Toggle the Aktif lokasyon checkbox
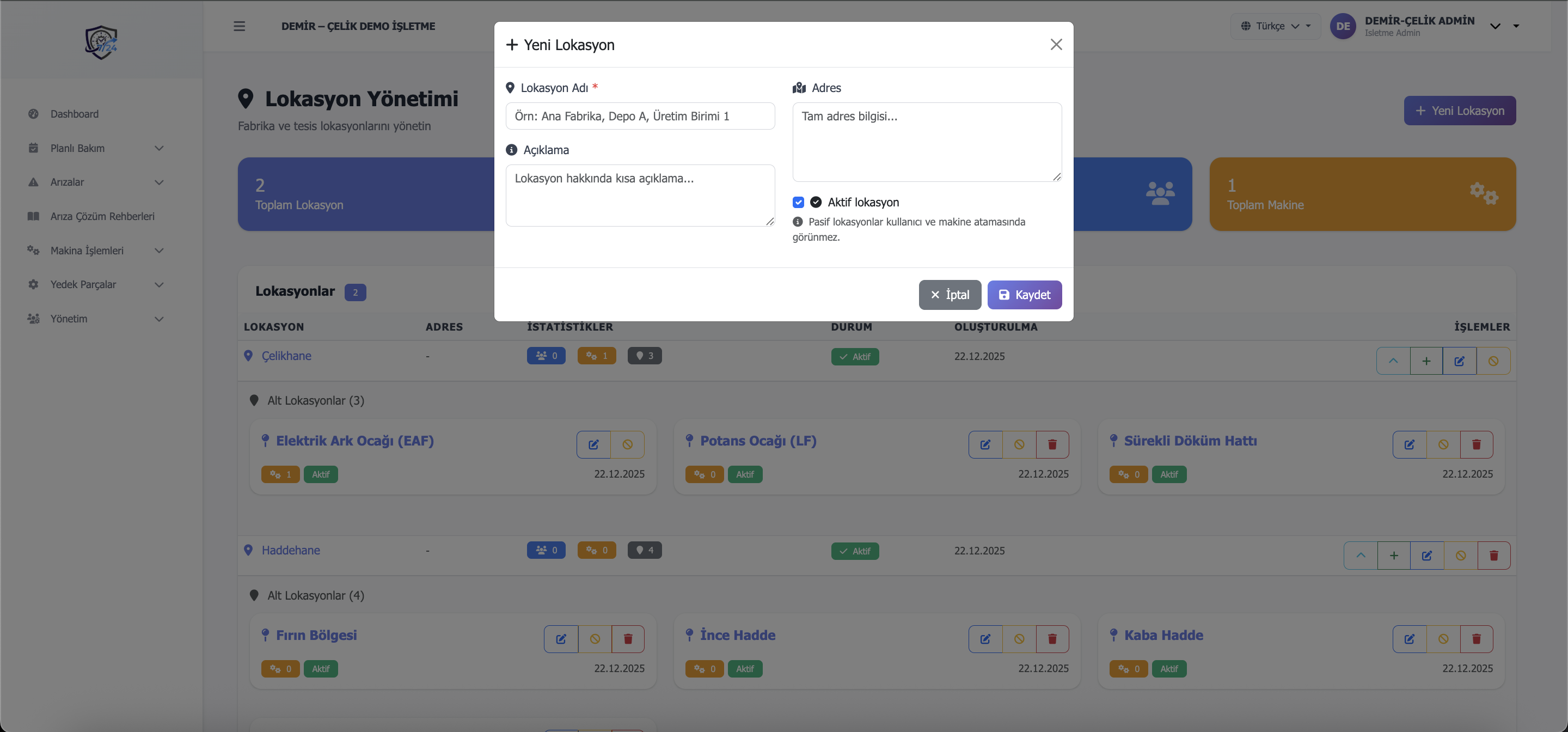The image size is (1568, 732). [x=798, y=202]
